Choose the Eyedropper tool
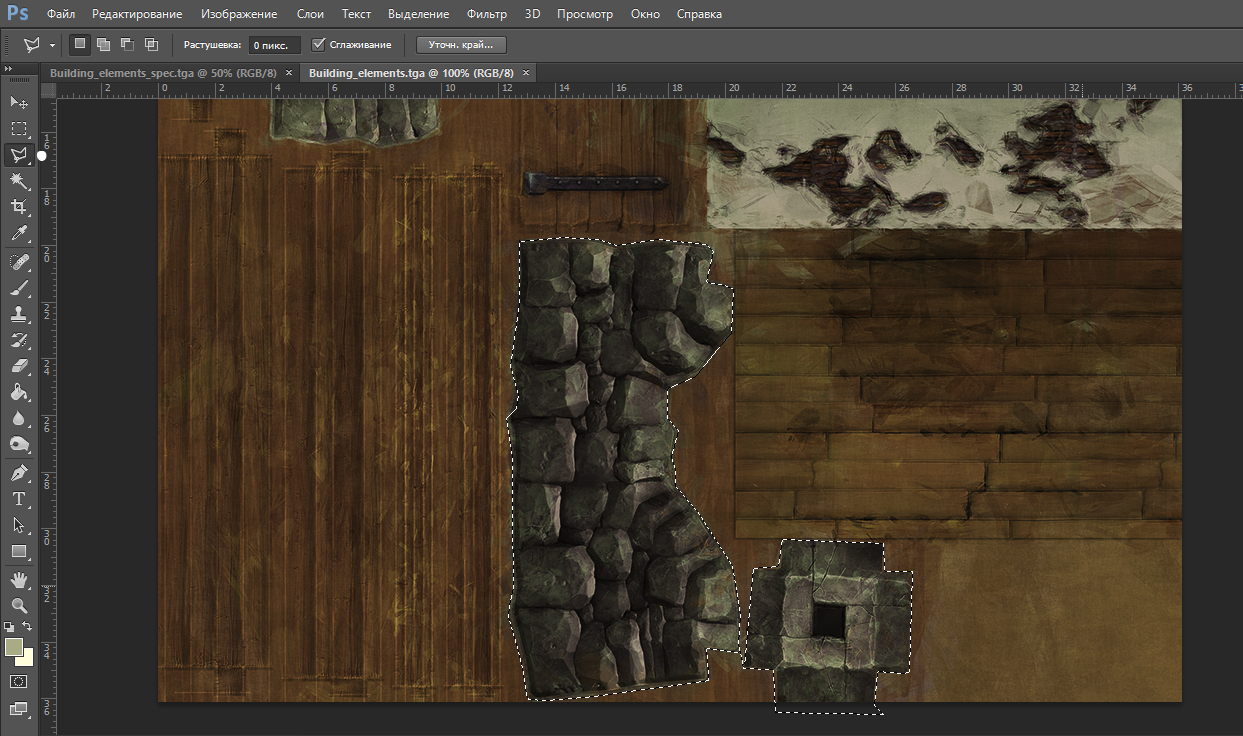Image resolution: width=1243 pixels, height=736 pixels. (19, 234)
